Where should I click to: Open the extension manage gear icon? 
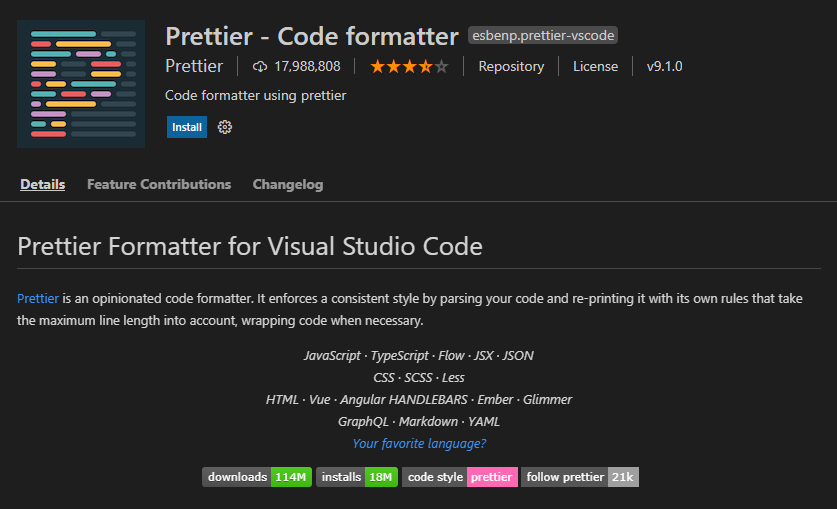[225, 127]
